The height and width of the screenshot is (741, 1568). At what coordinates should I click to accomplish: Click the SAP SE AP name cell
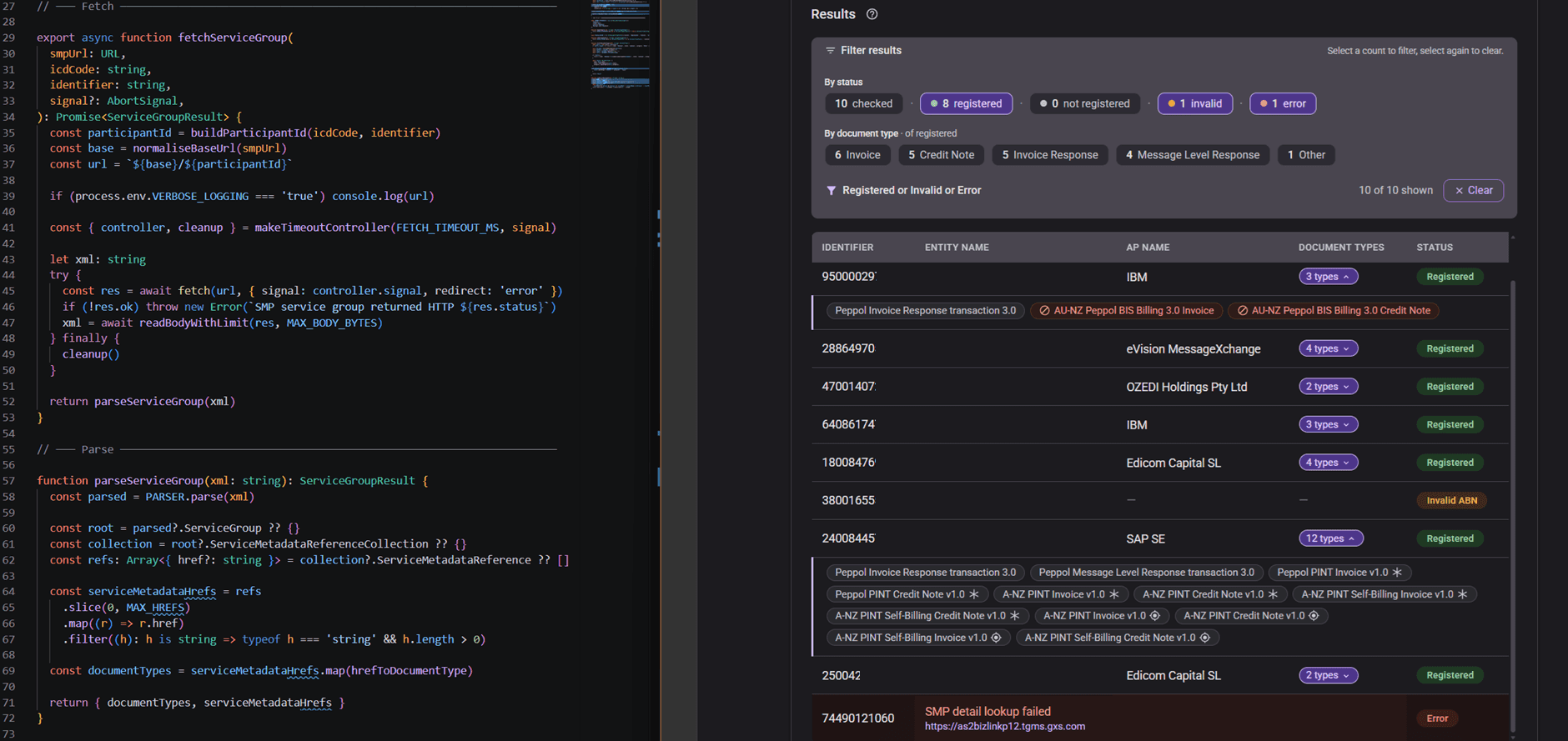point(1145,539)
